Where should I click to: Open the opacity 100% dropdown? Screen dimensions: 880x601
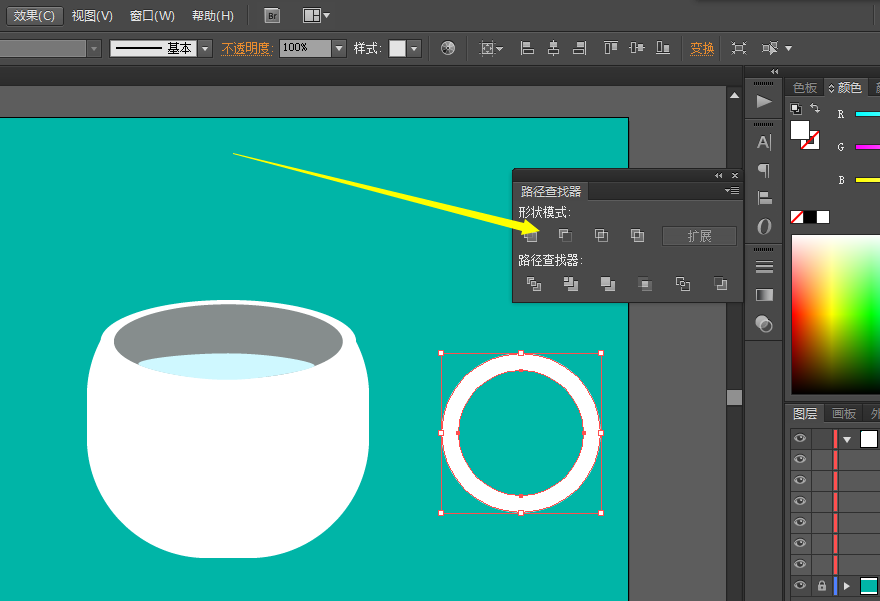(x=339, y=48)
